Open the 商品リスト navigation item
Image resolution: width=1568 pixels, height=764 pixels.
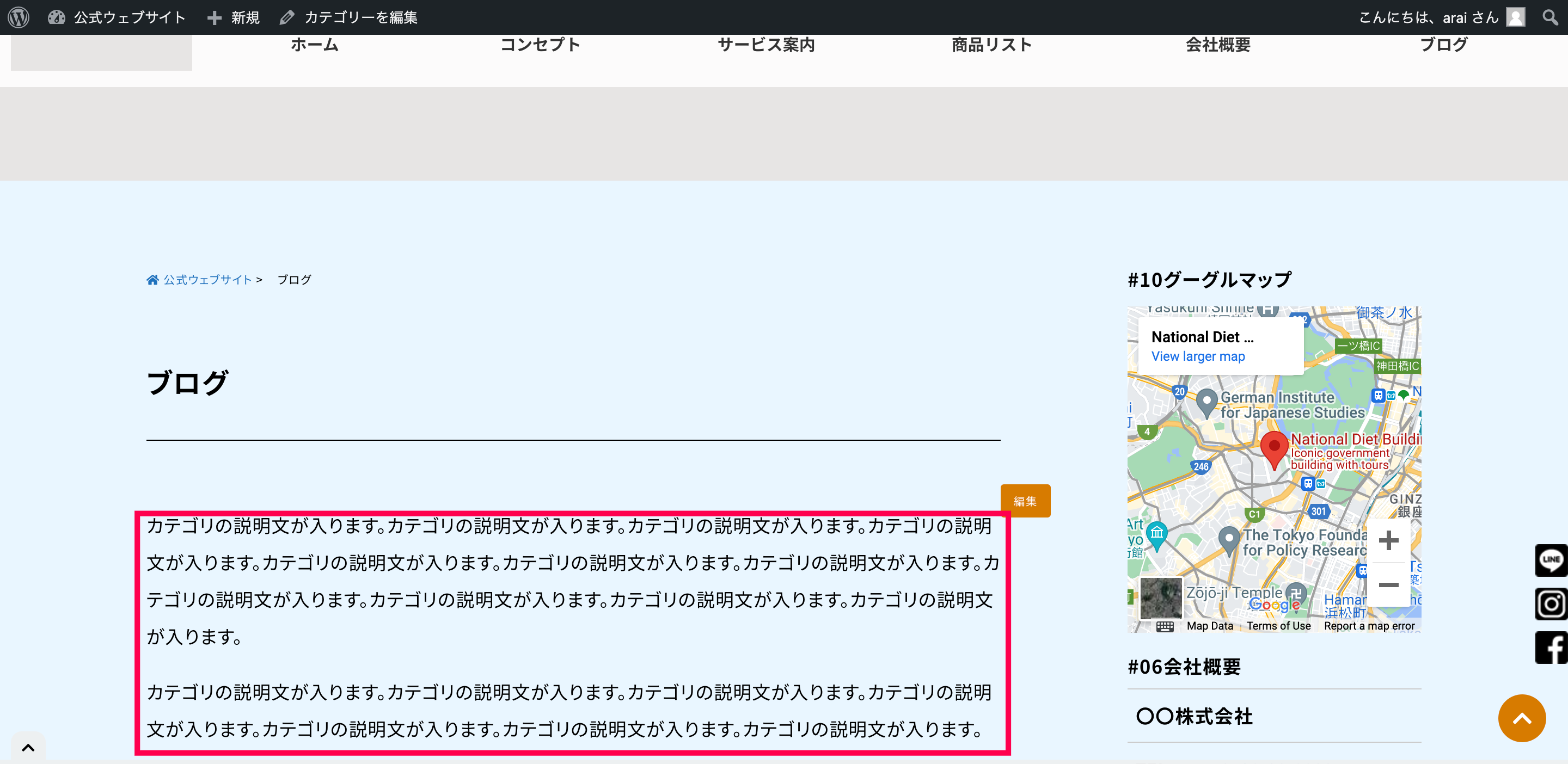[991, 45]
